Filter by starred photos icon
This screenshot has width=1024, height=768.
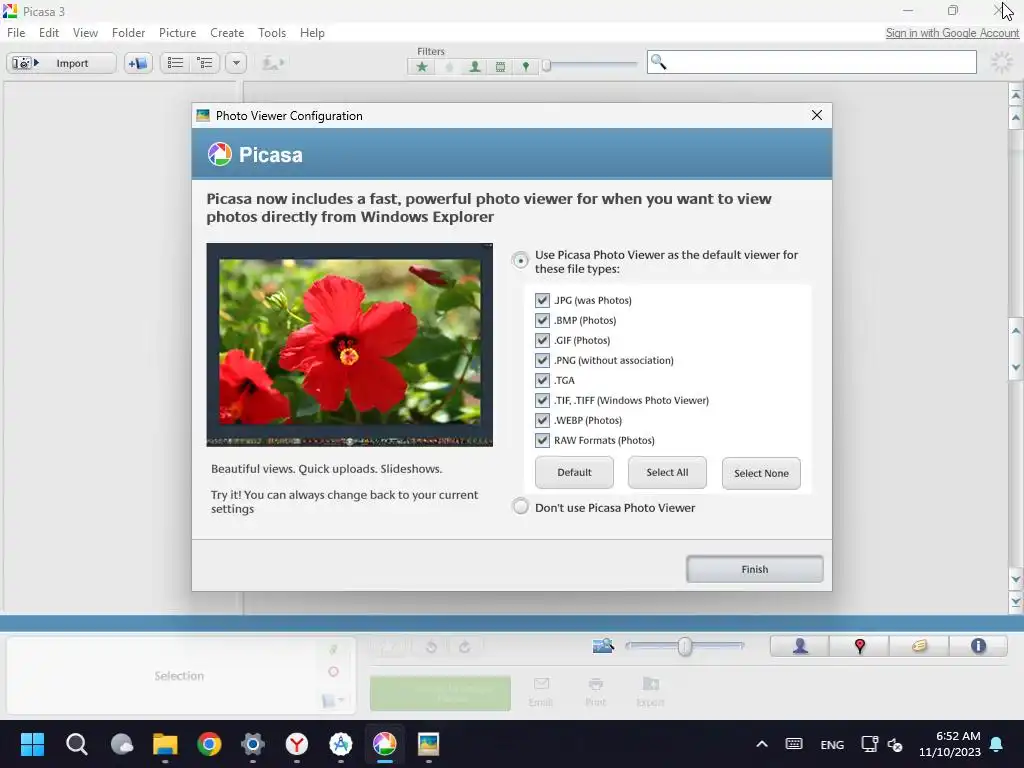pyautogui.click(x=422, y=67)
